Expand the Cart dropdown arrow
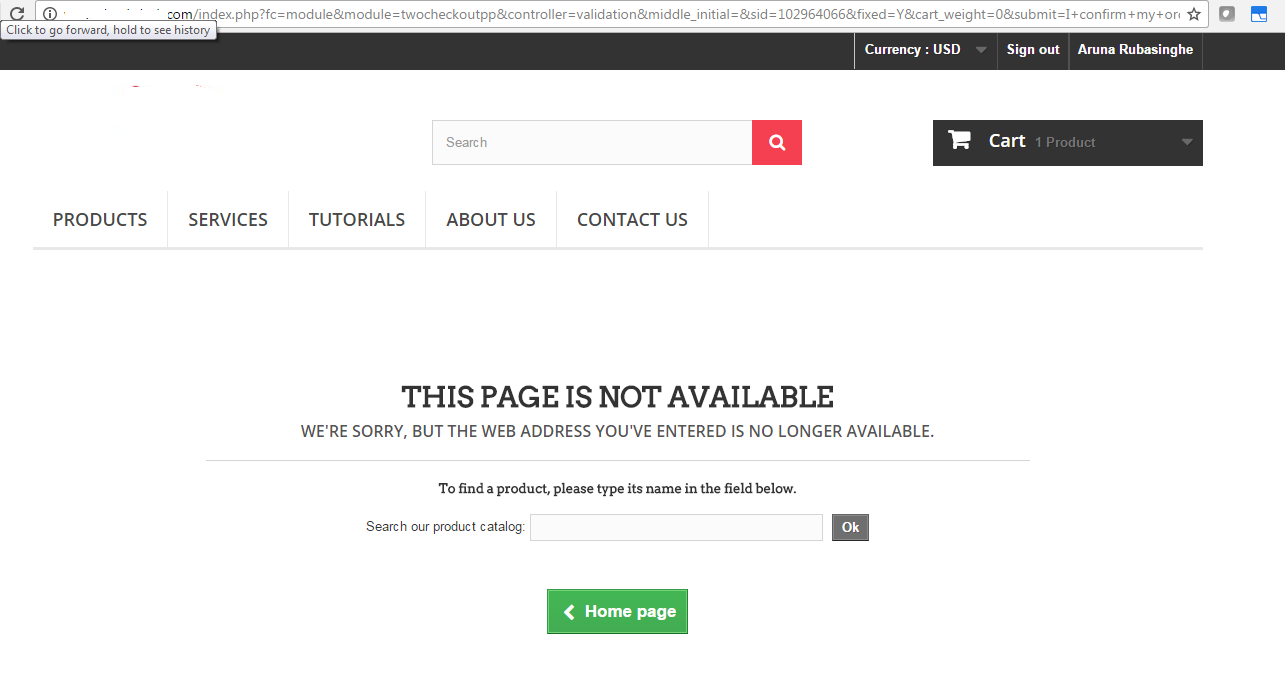1285x691 pixels. pyautogui.click(x=1187, y=142)
